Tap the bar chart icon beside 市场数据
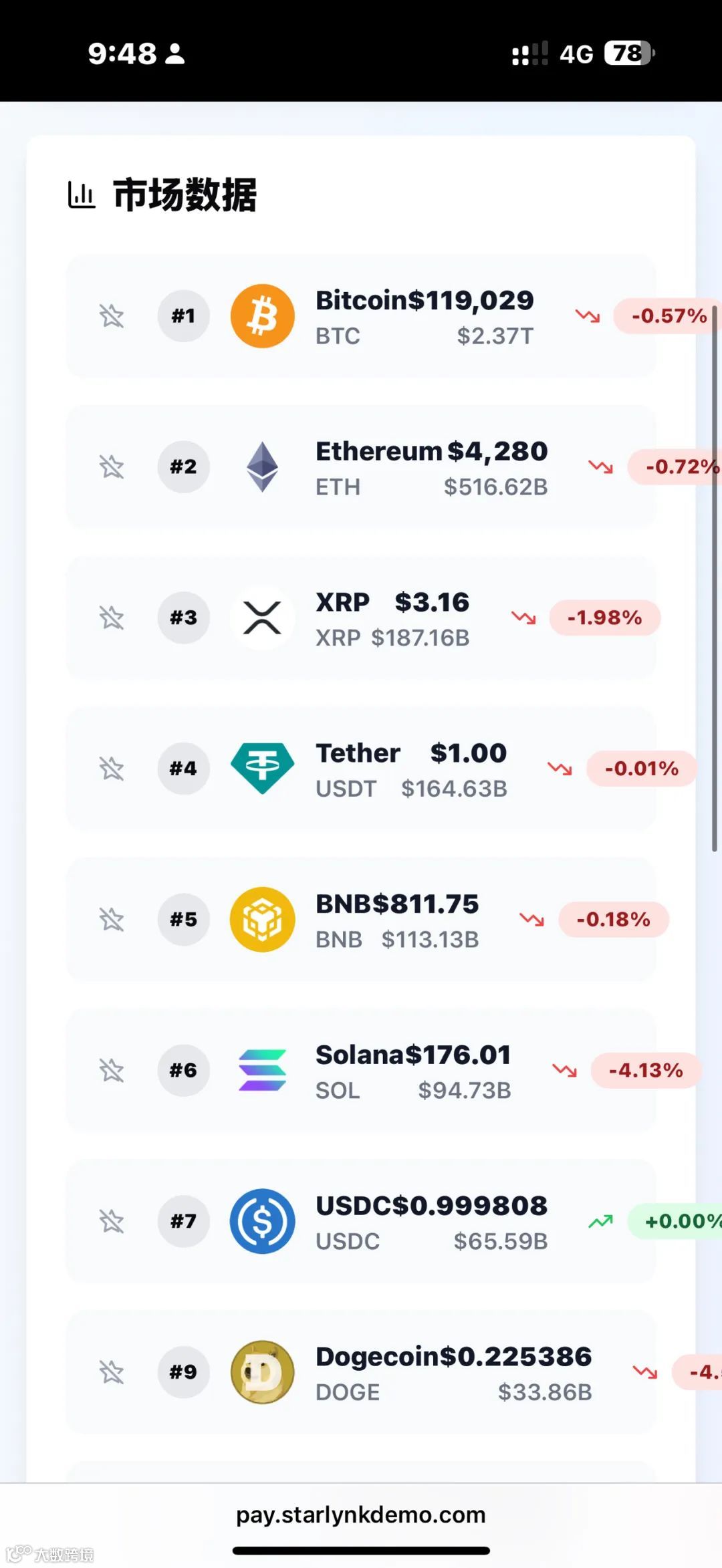The image size is (722, 1568). (82, 194)
